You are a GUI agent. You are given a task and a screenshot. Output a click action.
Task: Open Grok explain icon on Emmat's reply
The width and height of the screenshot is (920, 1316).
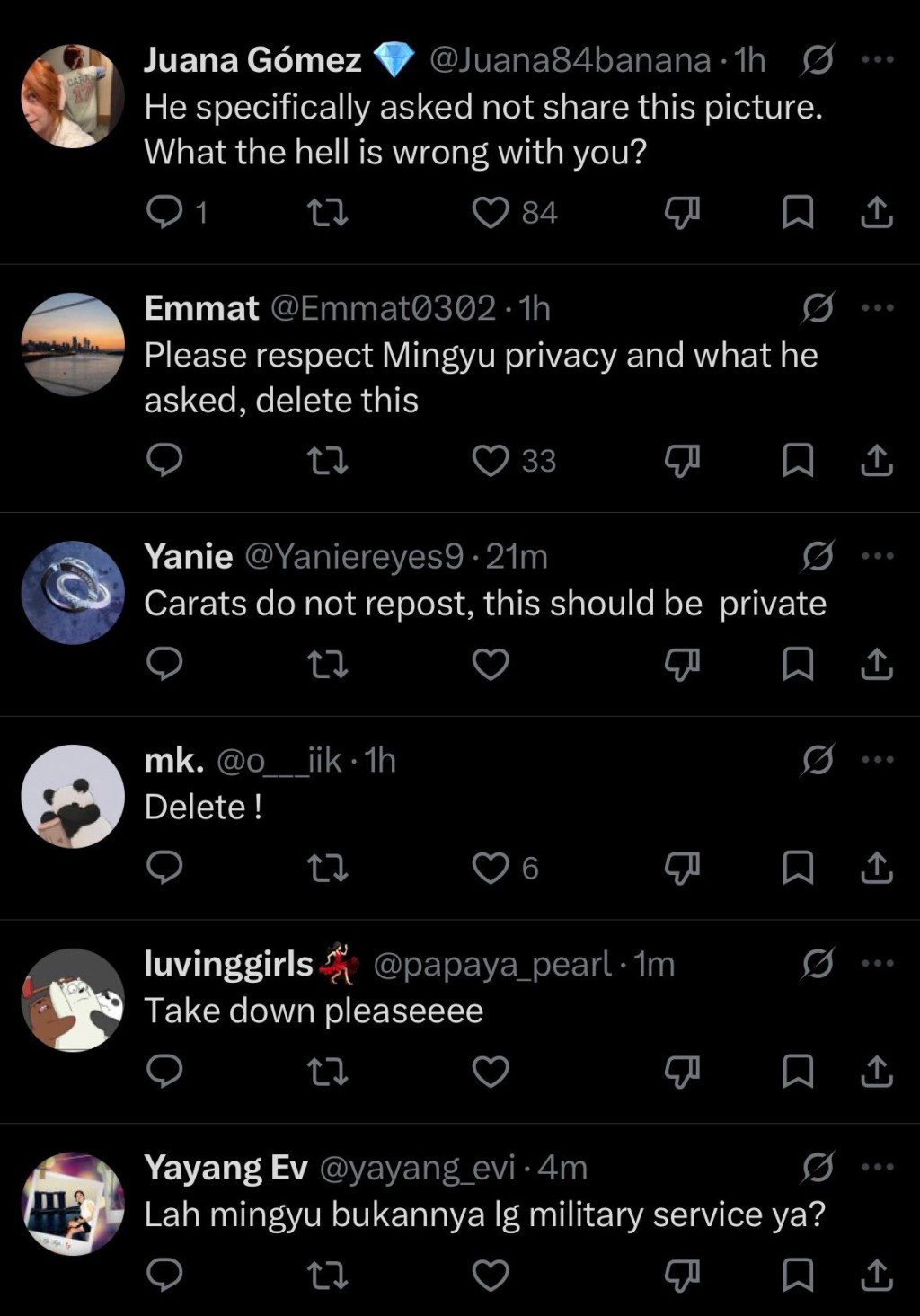click(818, 308)
